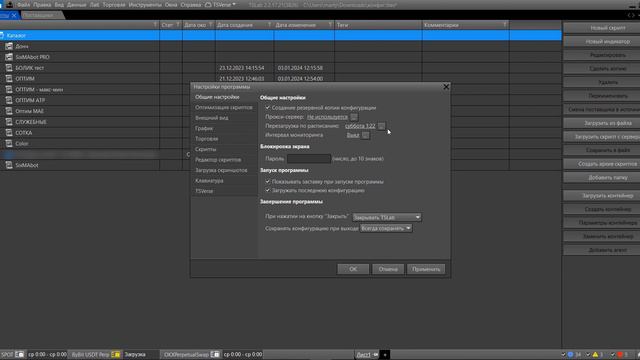Toggle the yellow warning filter checkbox
This screenshot has height=360, width=640.
[x=588, y=354]
